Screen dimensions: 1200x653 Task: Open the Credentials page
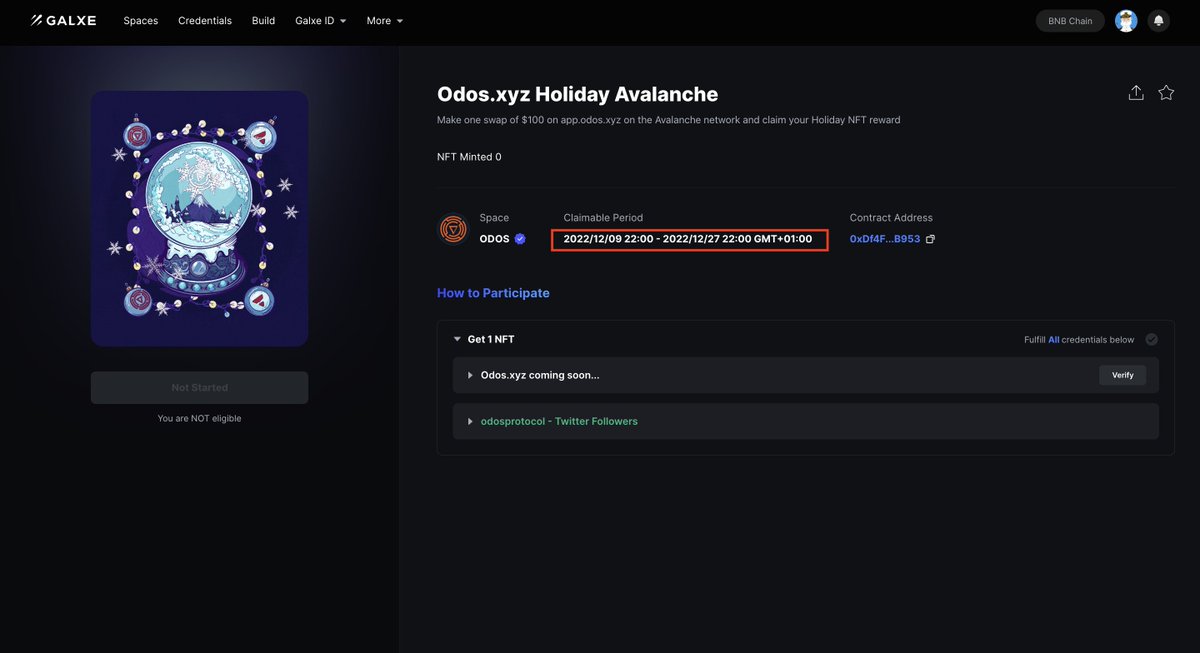tap(205, 21)
